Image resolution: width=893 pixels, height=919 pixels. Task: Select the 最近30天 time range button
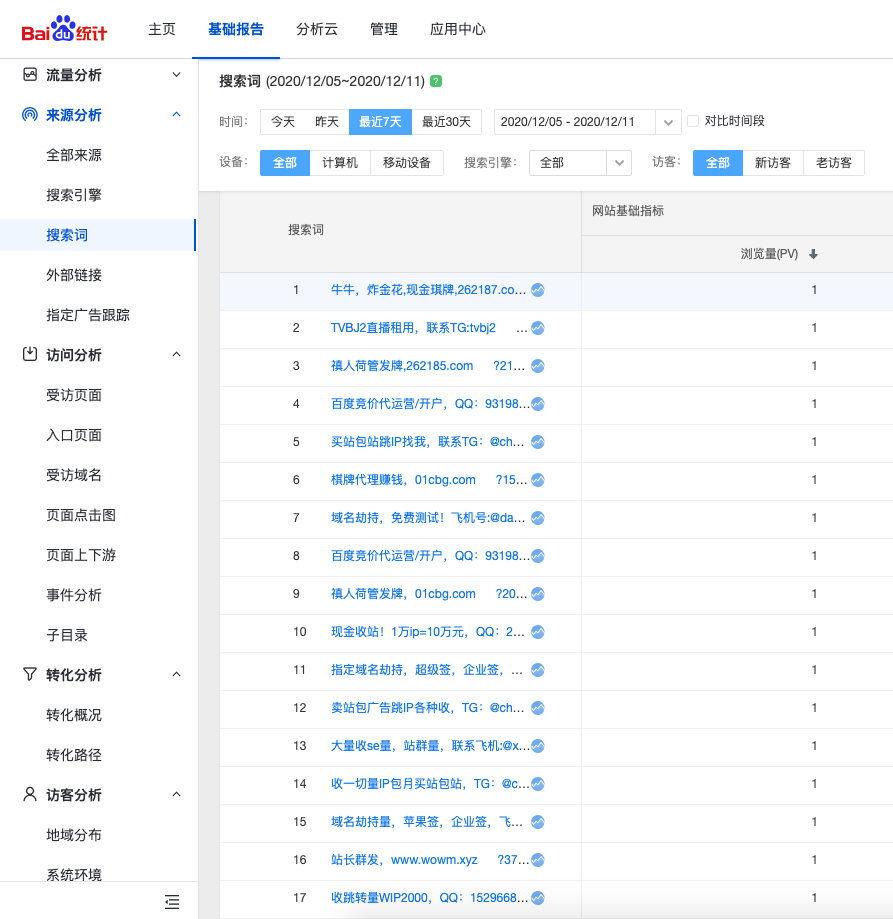pos(446,122)
